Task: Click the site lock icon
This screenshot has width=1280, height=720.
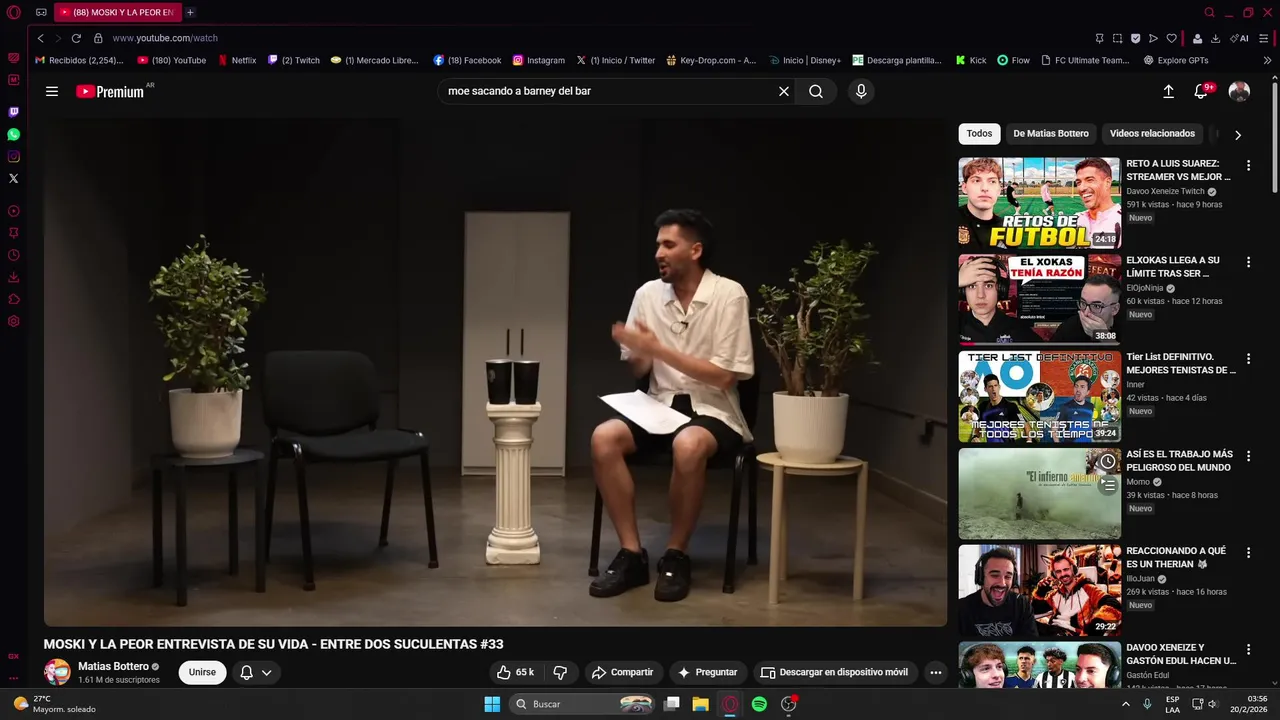Action: 98,38
